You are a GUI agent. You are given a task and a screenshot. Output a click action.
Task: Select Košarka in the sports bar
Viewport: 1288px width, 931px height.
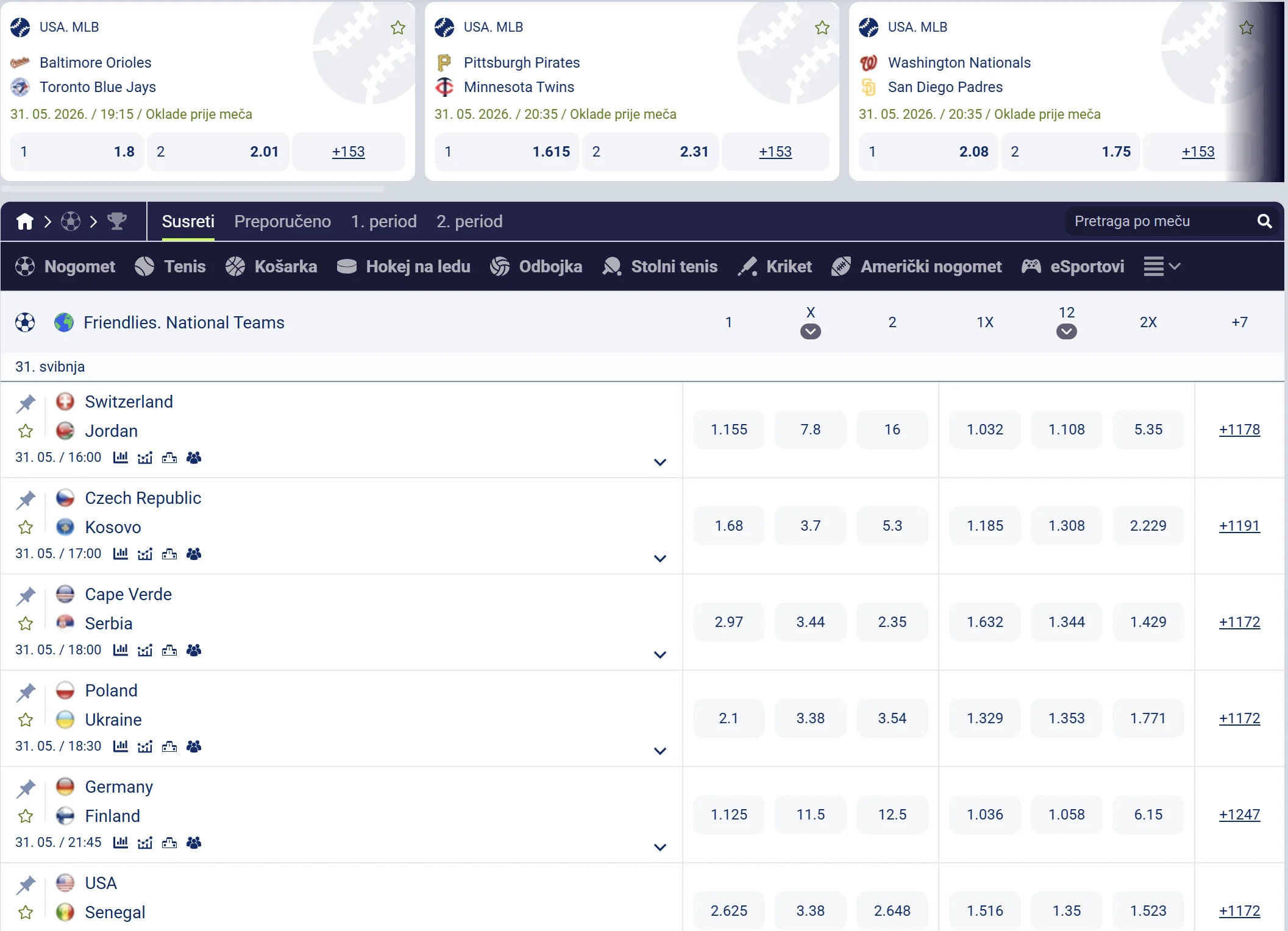(271, 266)
